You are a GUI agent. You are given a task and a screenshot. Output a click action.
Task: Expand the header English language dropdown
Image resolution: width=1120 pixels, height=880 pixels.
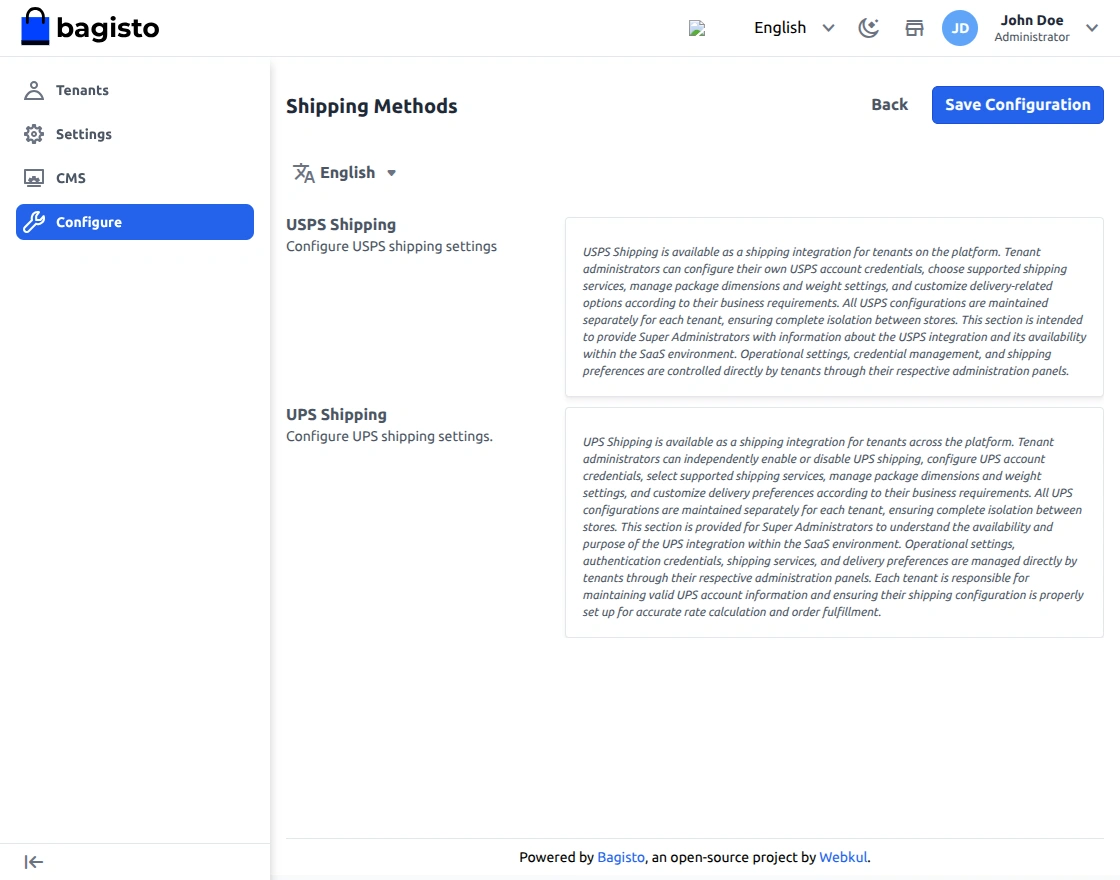click(x=794, y=28)
